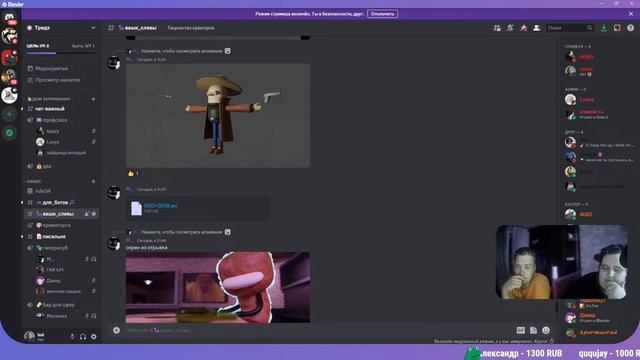This screenshot has width=640, height=360.
Task: Click the 0001-0008 file attachment icon
Action: click(x=136, y=208)
